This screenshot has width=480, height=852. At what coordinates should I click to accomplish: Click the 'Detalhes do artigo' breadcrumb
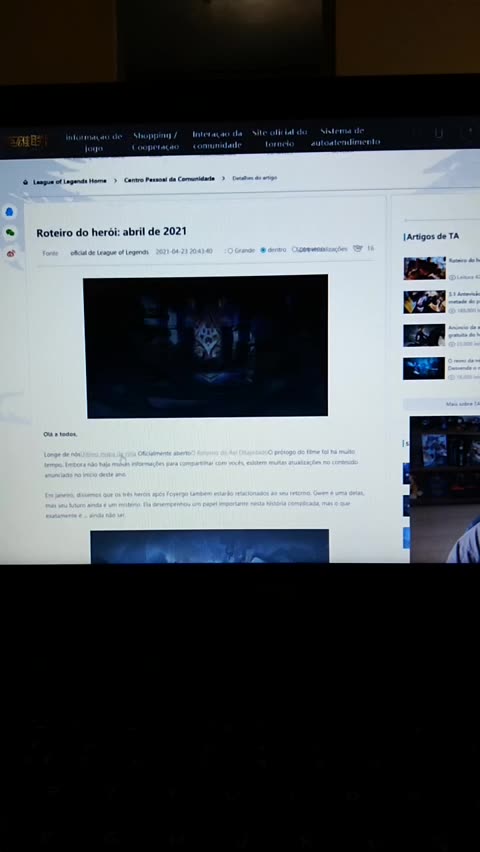pyautogui.click(x=254, y=178)
